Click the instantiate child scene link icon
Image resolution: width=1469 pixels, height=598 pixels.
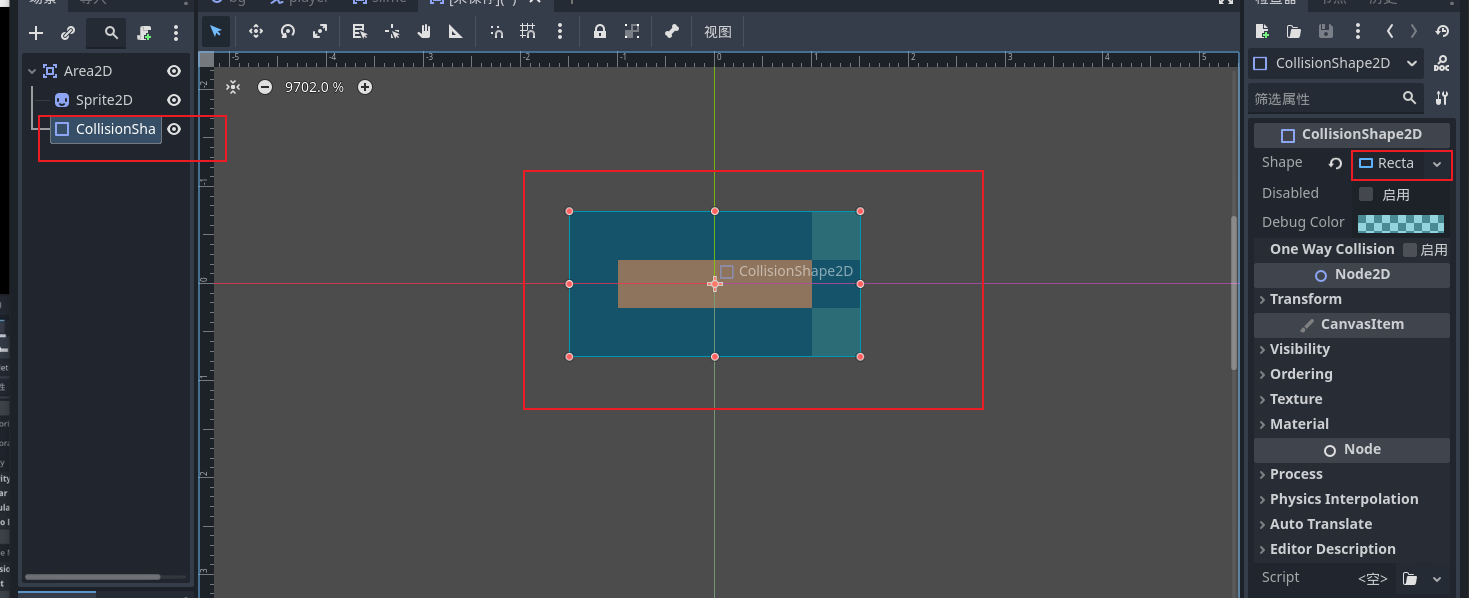(x=68, y=33)
